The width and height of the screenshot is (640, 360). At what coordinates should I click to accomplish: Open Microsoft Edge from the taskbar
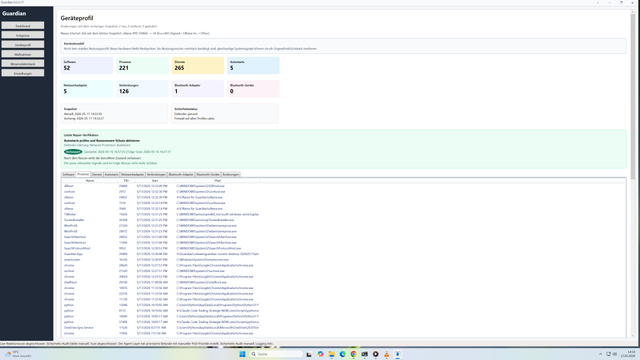(x=342, y=354)
